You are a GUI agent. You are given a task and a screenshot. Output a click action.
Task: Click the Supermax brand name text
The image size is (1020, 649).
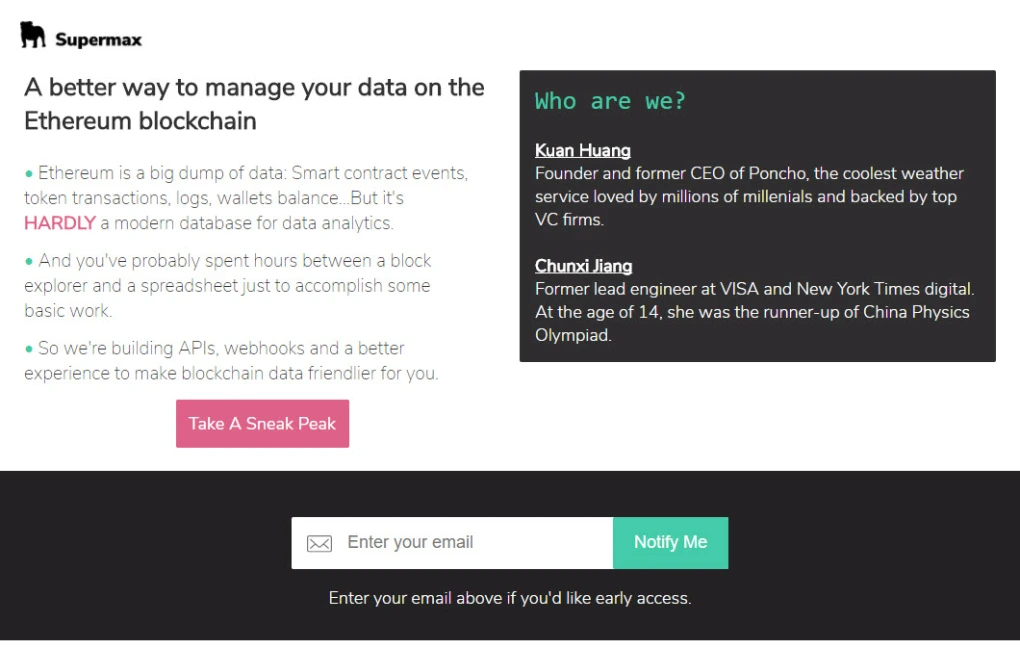coord(98,40)
